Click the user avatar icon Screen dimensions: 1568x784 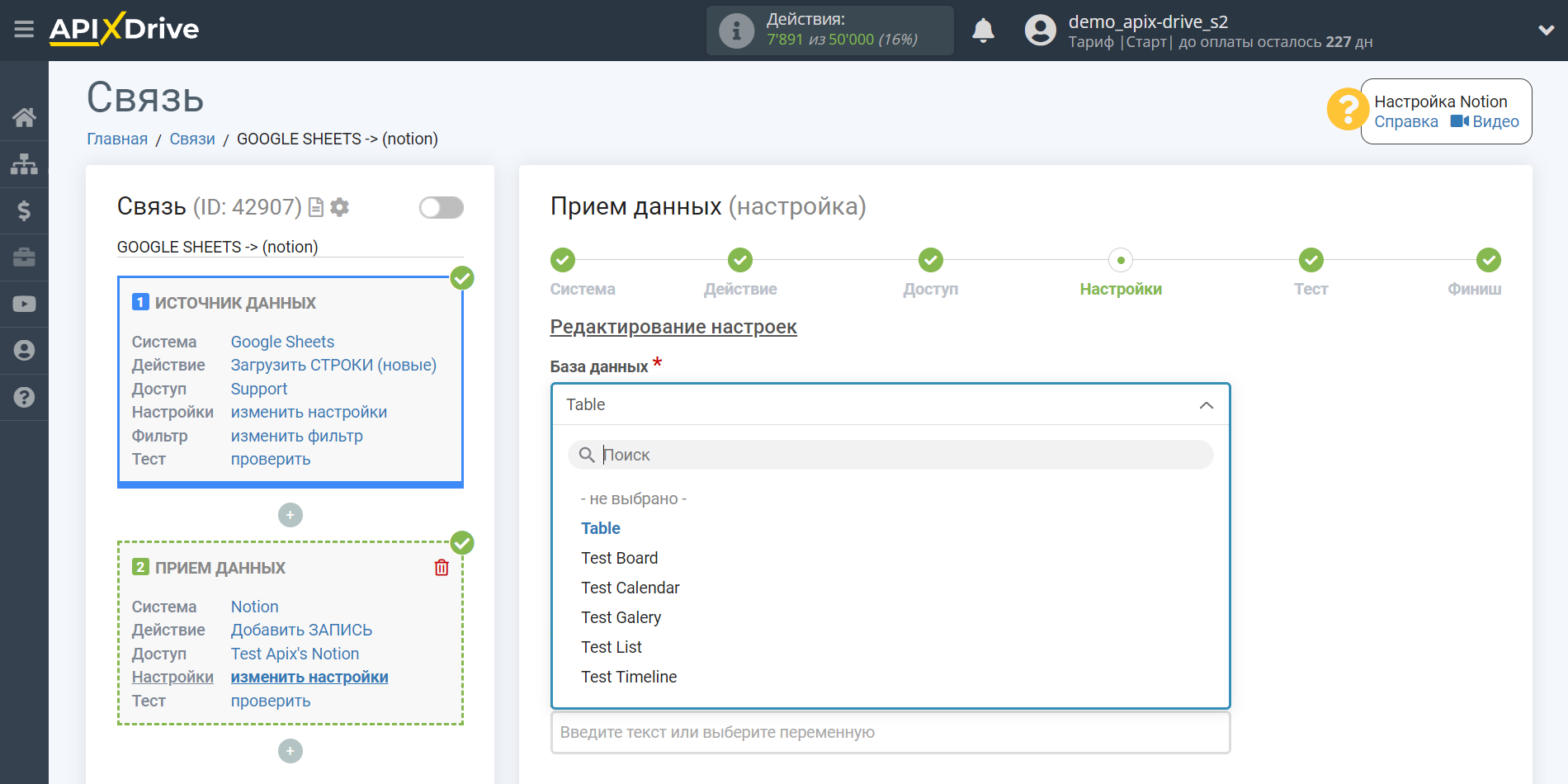[x=1040, y=31]
